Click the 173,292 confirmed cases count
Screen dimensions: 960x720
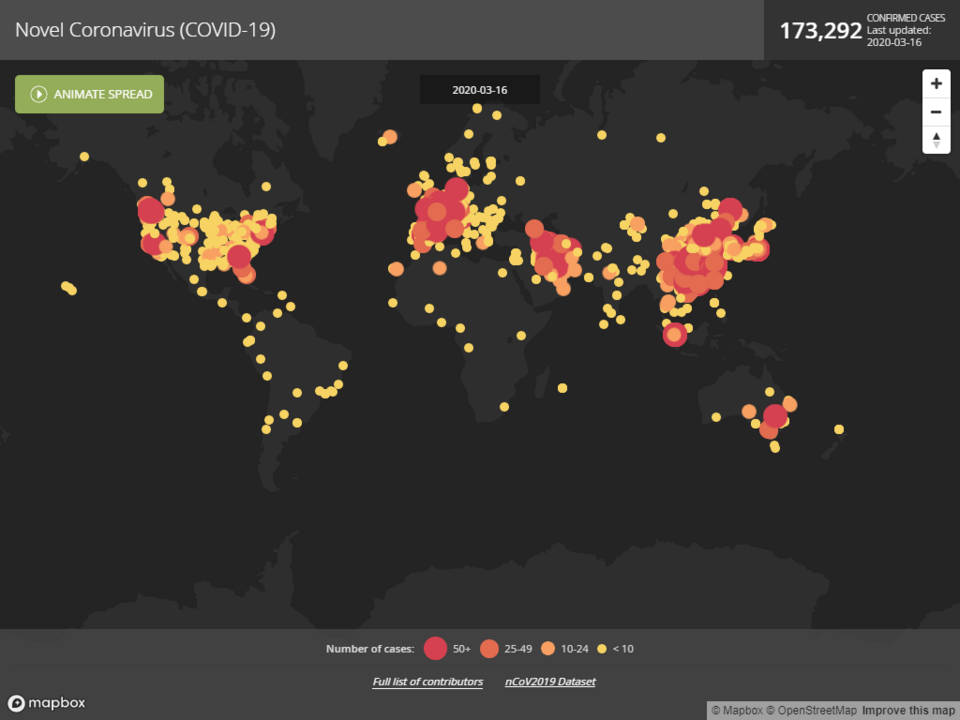point(820,31)
